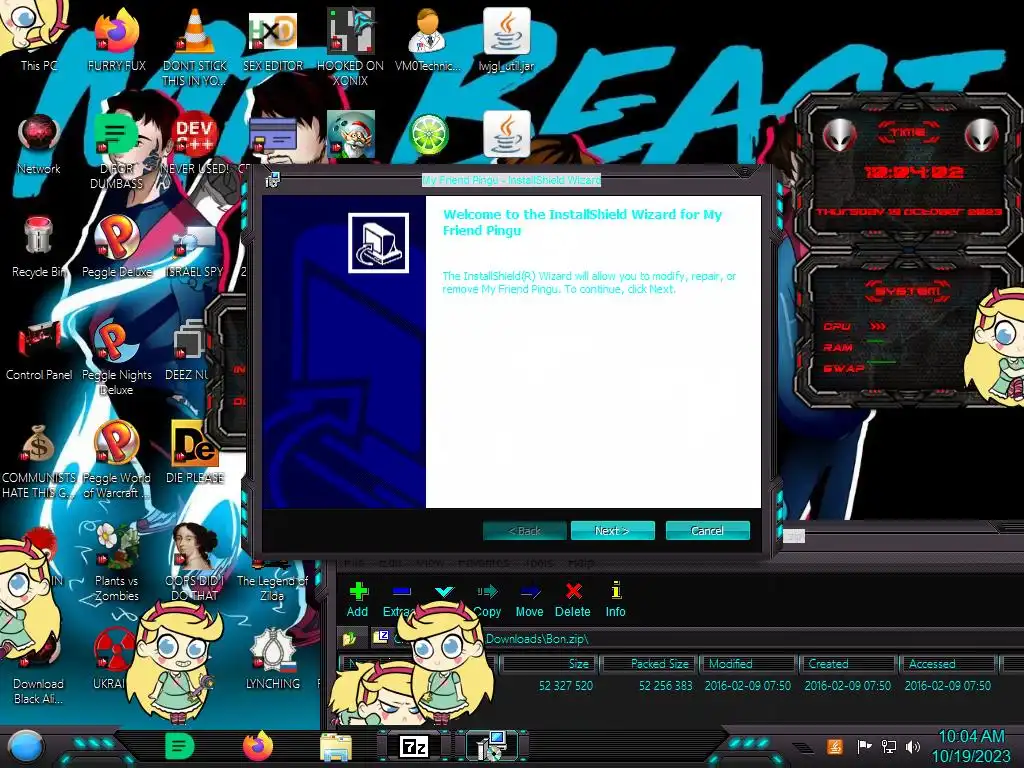The width and height of the screenshot is (1024, 768).
Task: Open the Help menu in 7-Zip
Action: (581, 562)
